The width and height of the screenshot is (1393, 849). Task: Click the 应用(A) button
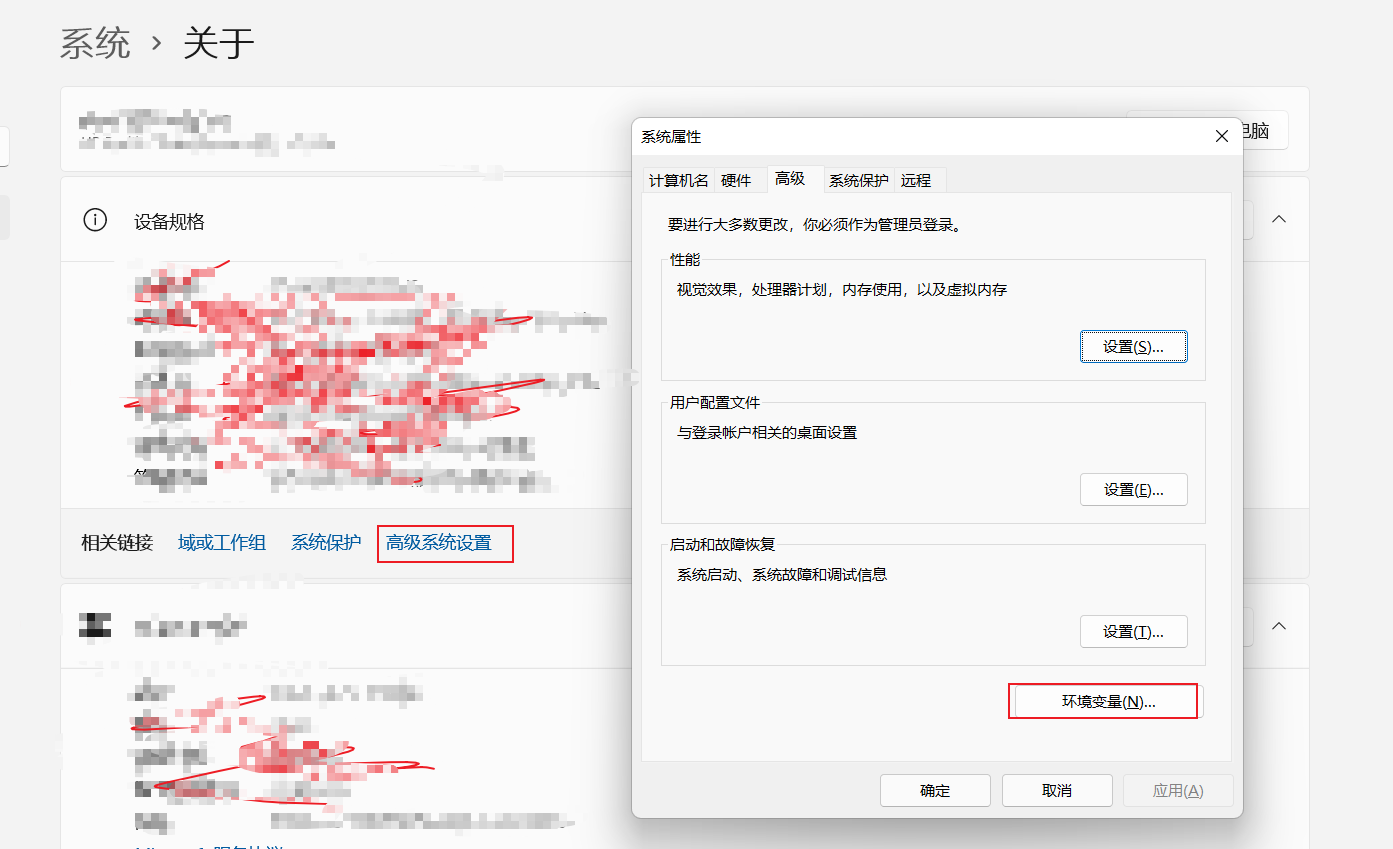point(1178,790)
